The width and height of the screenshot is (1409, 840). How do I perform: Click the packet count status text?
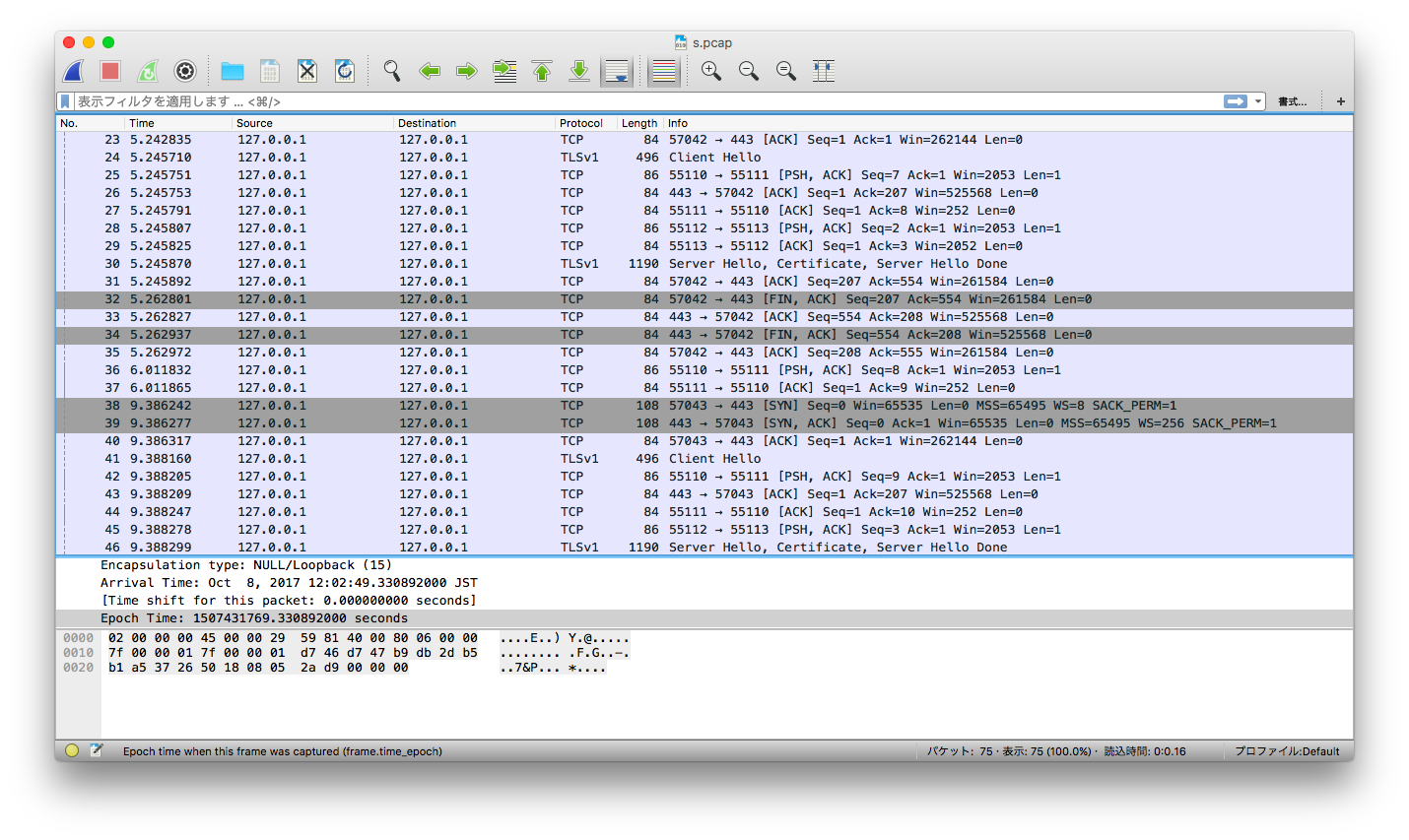pyautogui.click(x=1056, y=751)
